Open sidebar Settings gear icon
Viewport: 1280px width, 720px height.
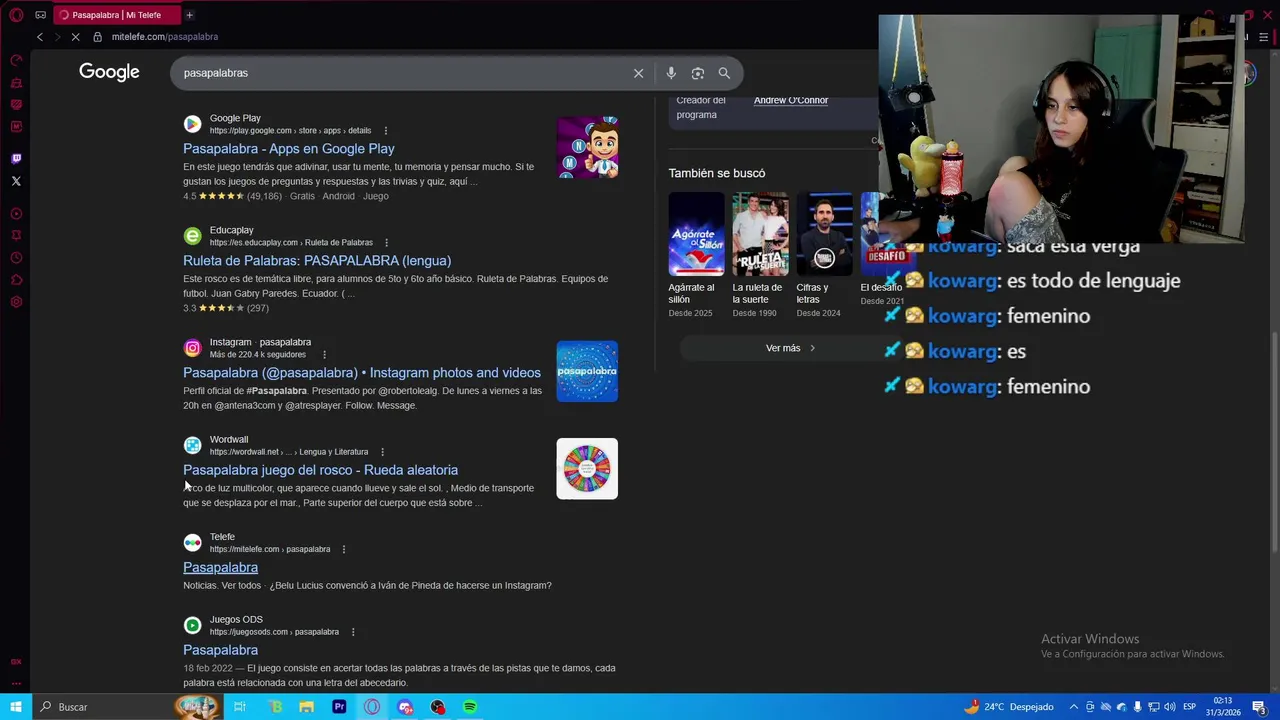(x=16, y=302)
